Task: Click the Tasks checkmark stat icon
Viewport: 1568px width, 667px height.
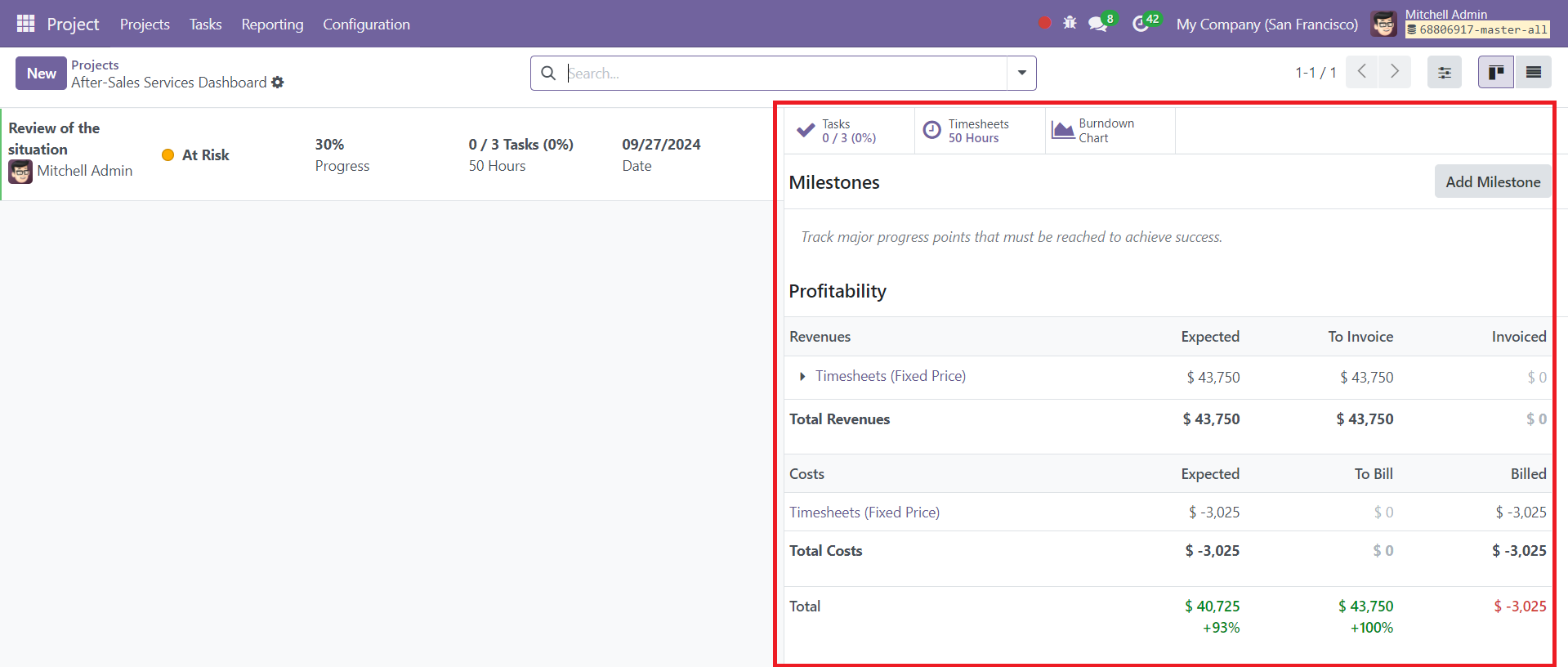Action: tap(806, 130)
